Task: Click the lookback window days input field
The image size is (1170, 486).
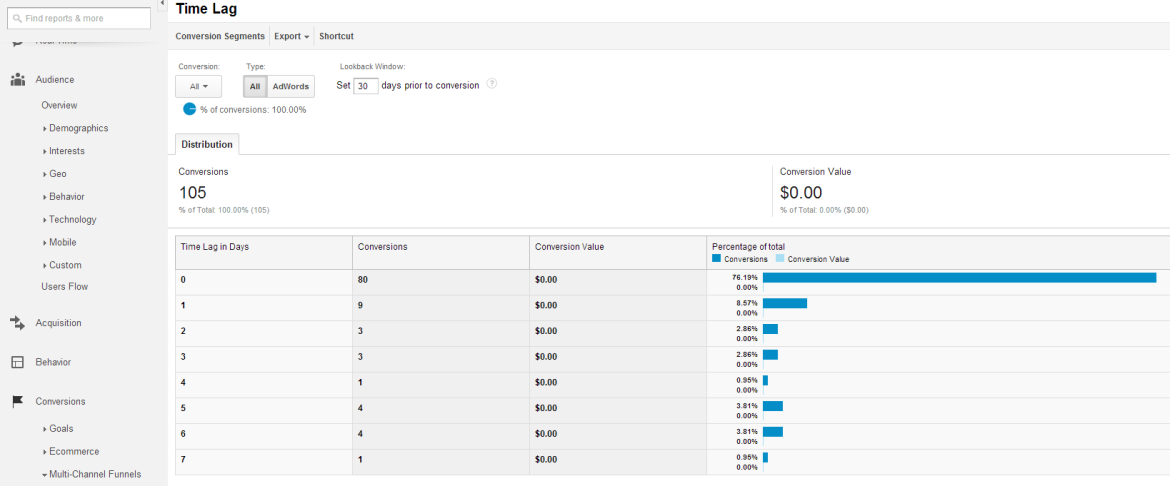Action: pos(366,86)
